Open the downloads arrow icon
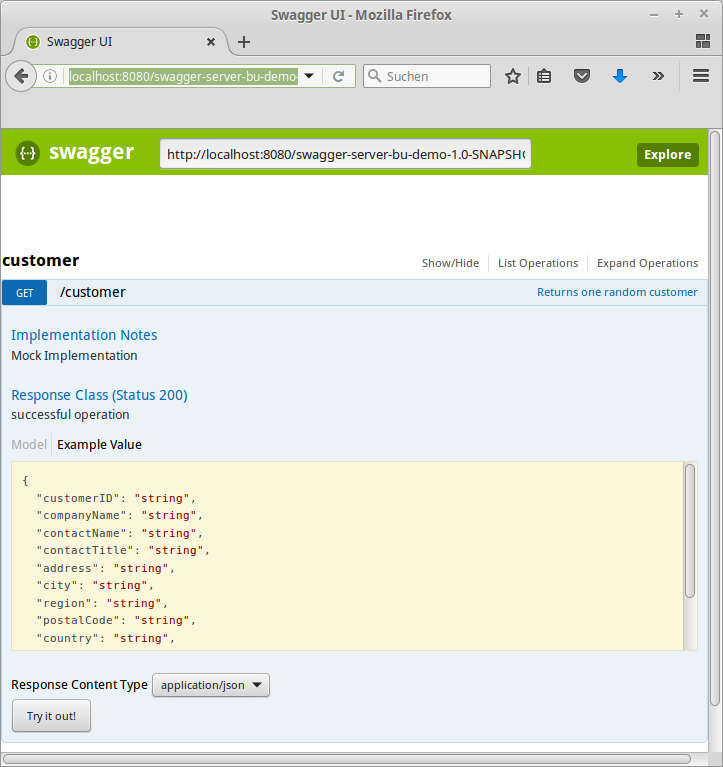This screenshot has width=723, height=767. [620, 76]
